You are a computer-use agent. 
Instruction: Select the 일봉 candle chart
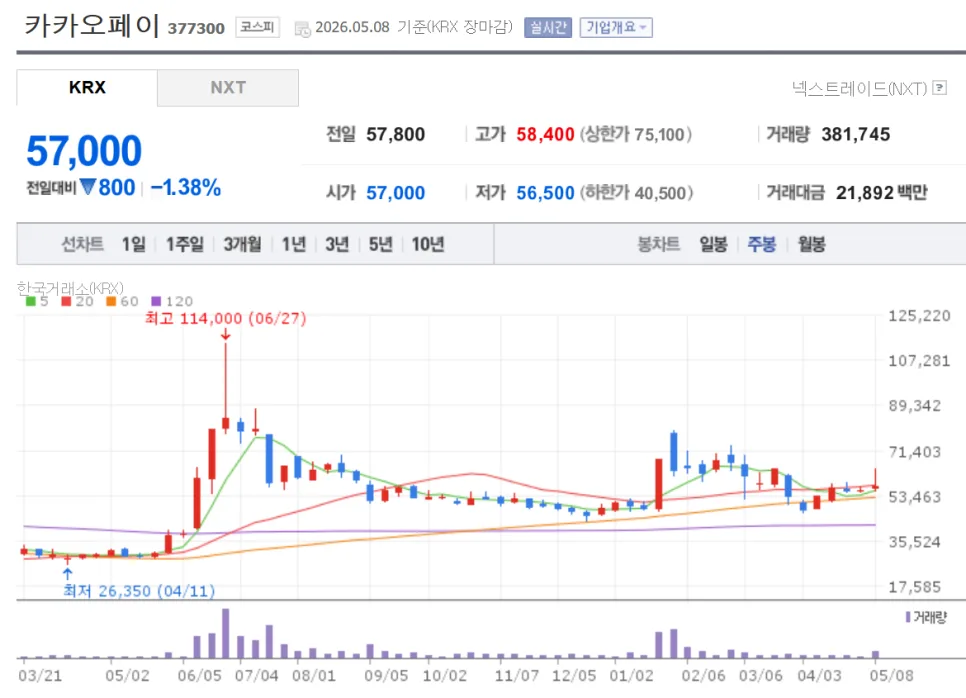click(x=713, y=245)
